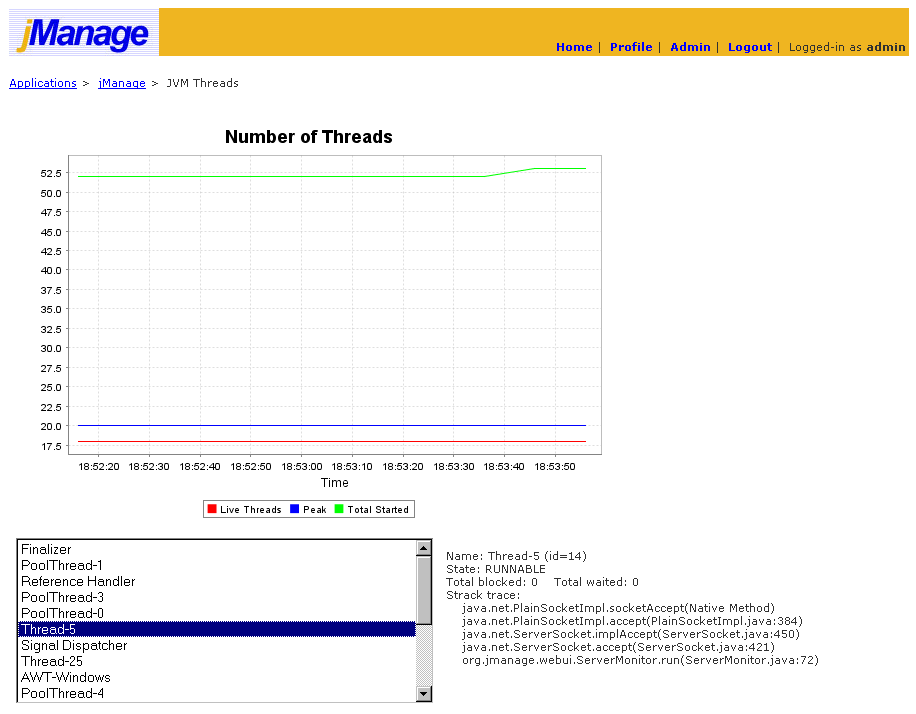Click the 18:53:00 time axis label

point(301,466)
